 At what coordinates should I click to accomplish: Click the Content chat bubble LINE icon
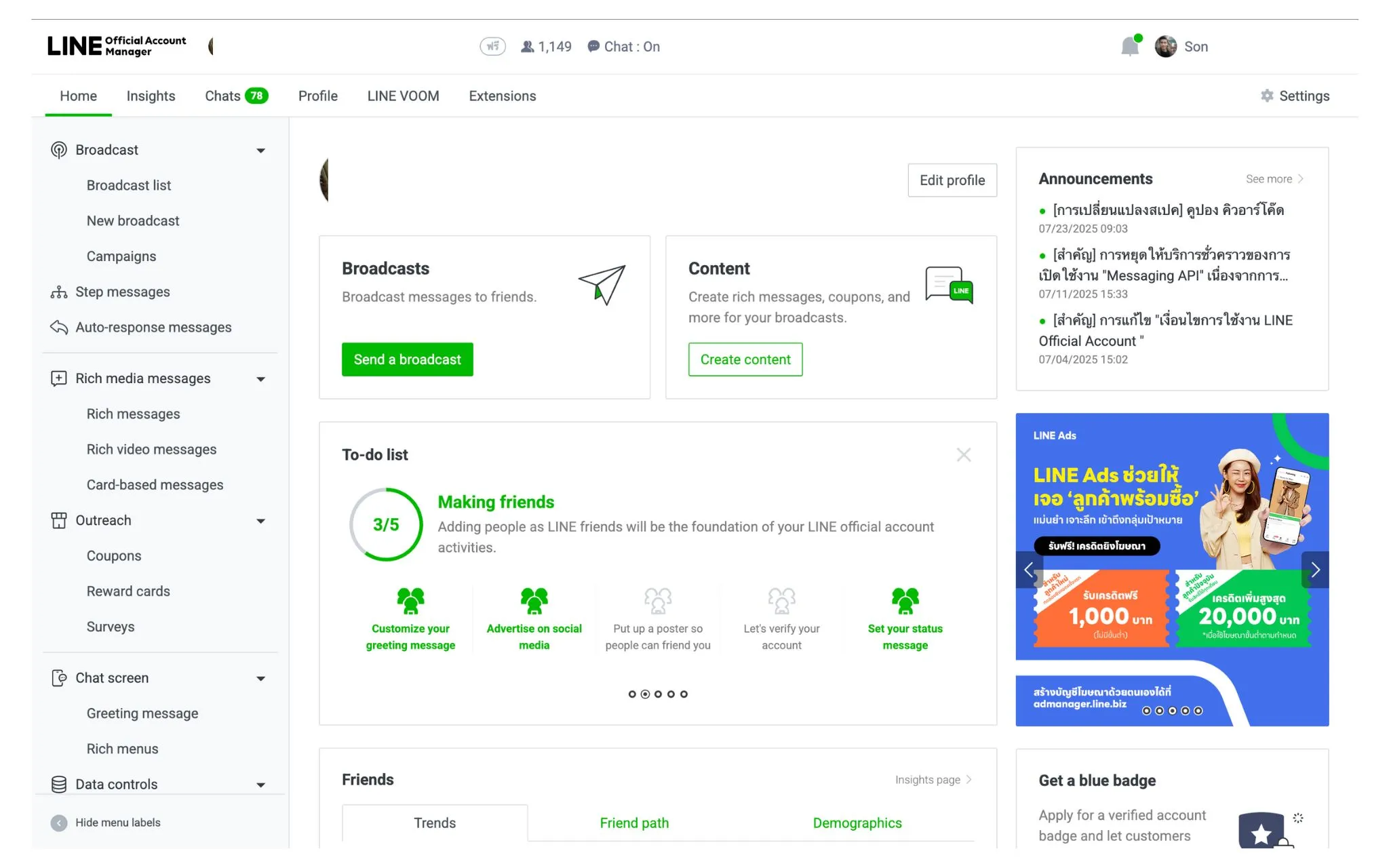(949, 285)
